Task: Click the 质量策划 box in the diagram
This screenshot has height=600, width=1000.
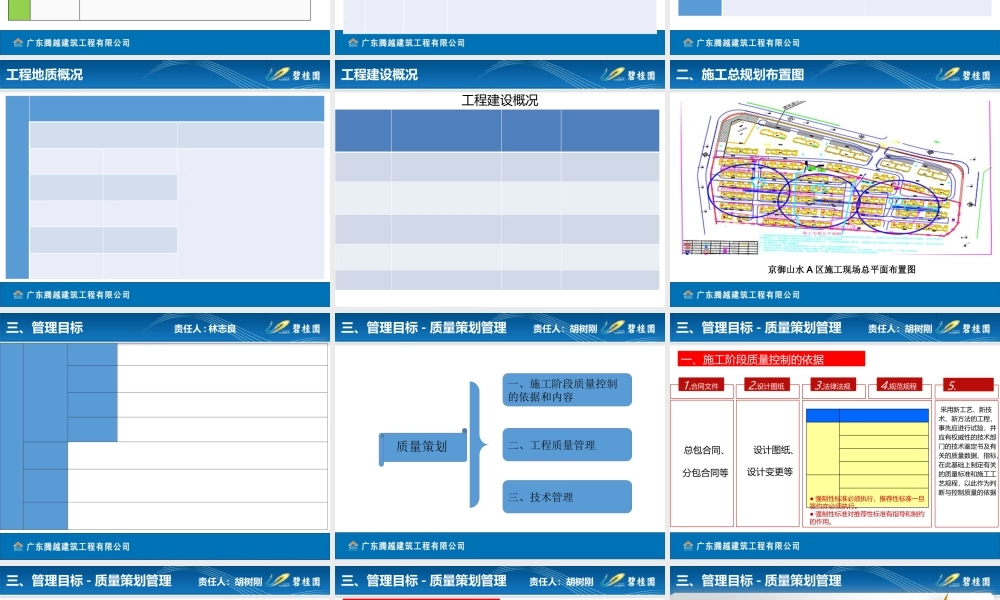Action: [x=422, y=446]
